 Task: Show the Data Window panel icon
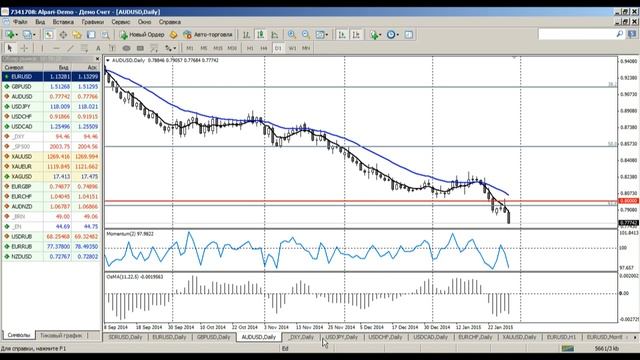63,35
